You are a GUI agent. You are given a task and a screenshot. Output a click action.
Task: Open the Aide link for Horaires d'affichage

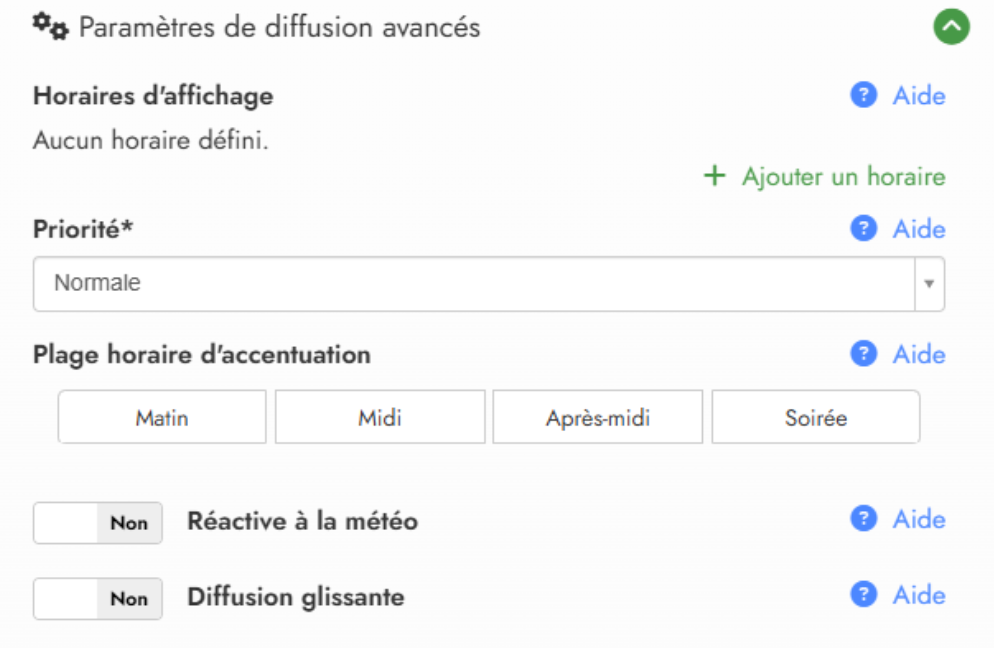tap(919, 96)
